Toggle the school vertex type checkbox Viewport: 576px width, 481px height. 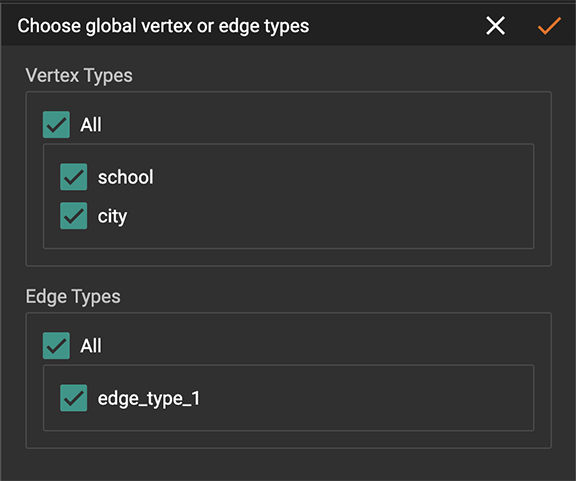coord(73,177)
